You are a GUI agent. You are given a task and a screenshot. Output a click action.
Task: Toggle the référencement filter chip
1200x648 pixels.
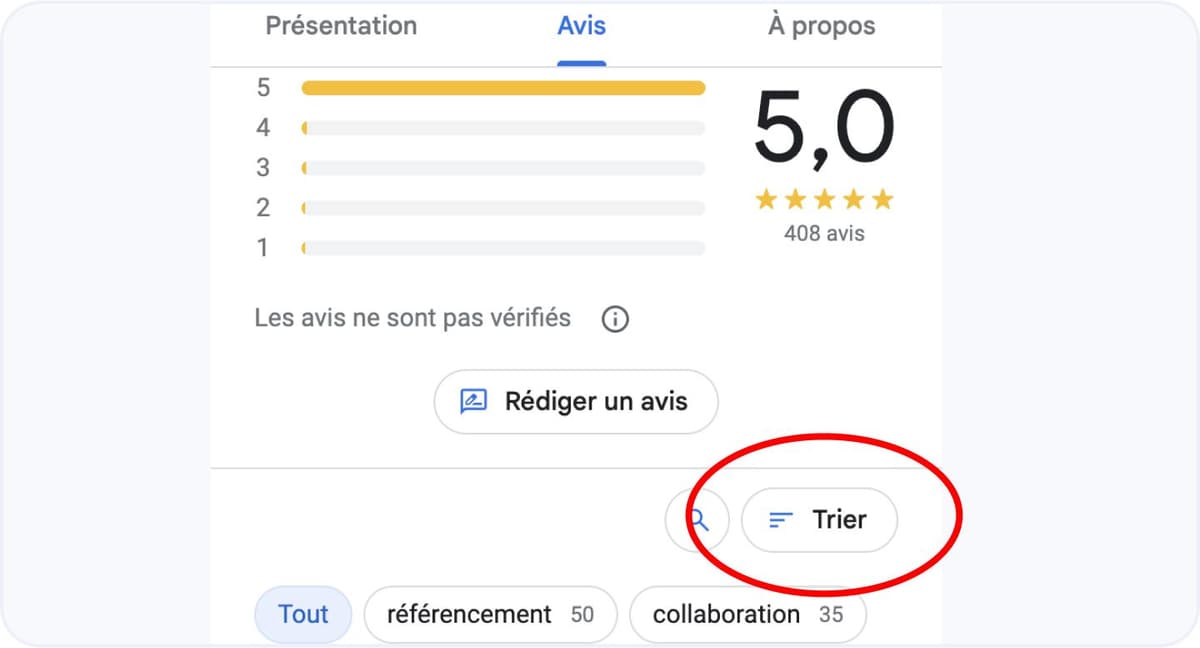(x=490, y=614)
